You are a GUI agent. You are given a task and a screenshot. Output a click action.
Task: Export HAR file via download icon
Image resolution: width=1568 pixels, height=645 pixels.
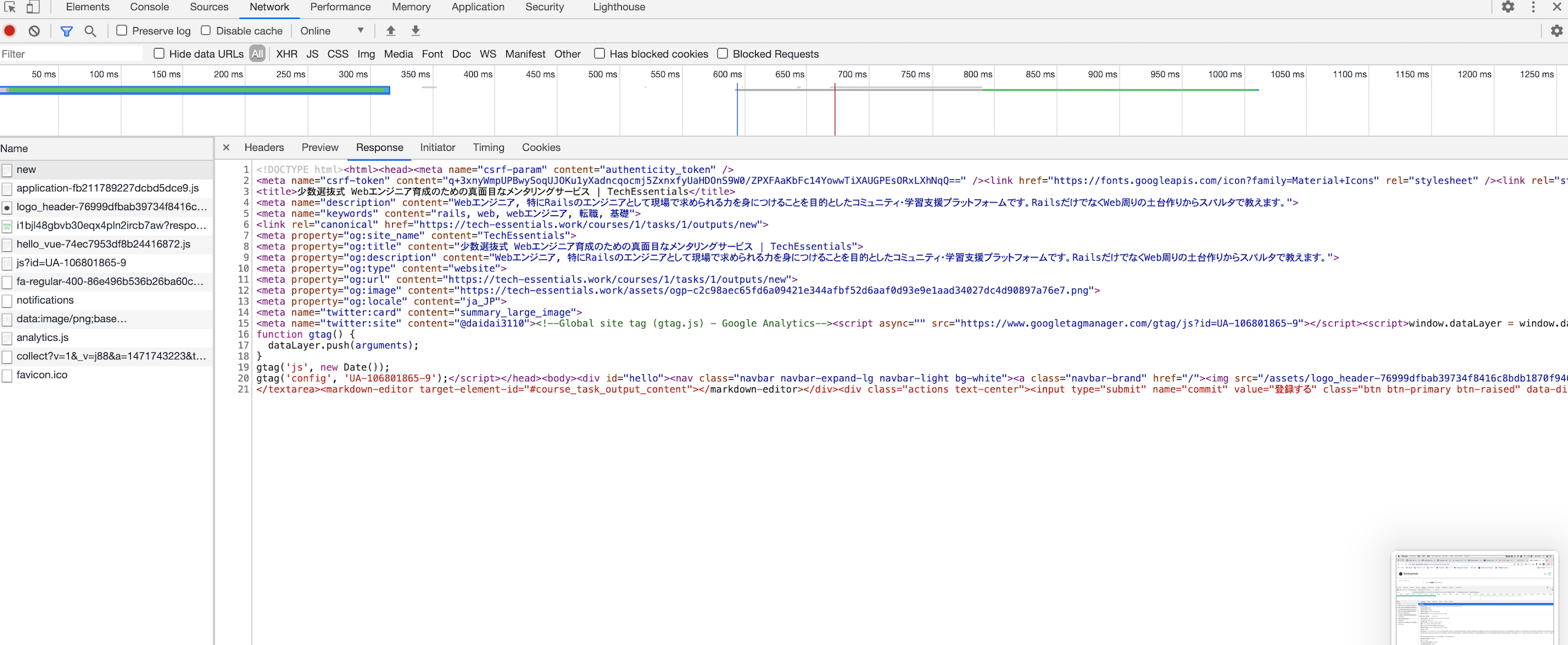point(415,30)
